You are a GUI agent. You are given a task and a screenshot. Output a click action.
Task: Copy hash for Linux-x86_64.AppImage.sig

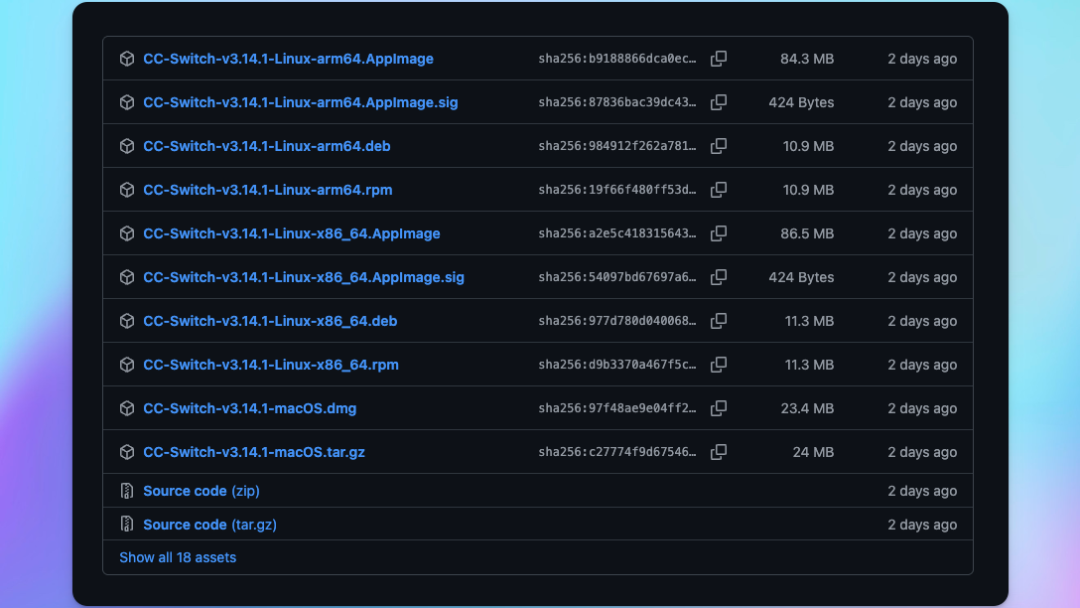718,277
